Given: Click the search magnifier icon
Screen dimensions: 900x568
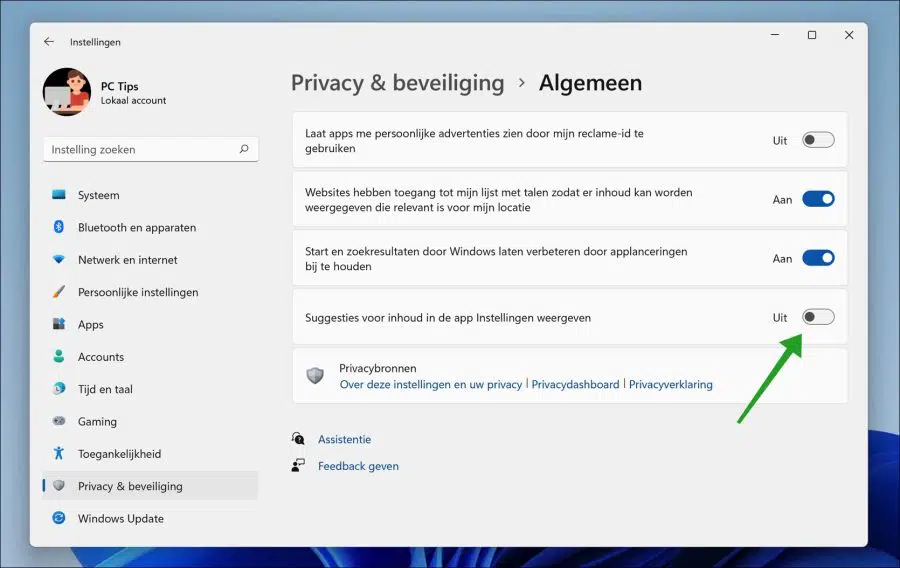Looking at the screenshot, I should pyautogui.click(x=244, y=149).
